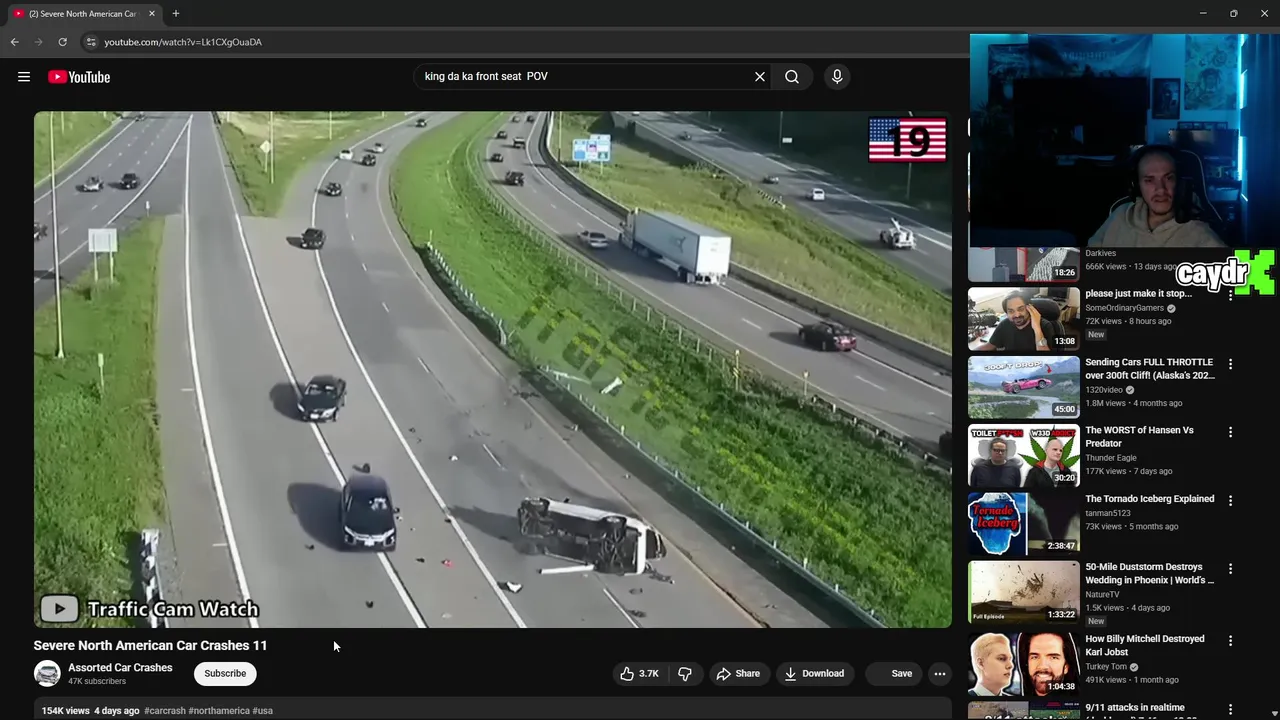Viewport: 1280px width, 720px height.
Task: Clear the search box text
Action: click(760, 77)
